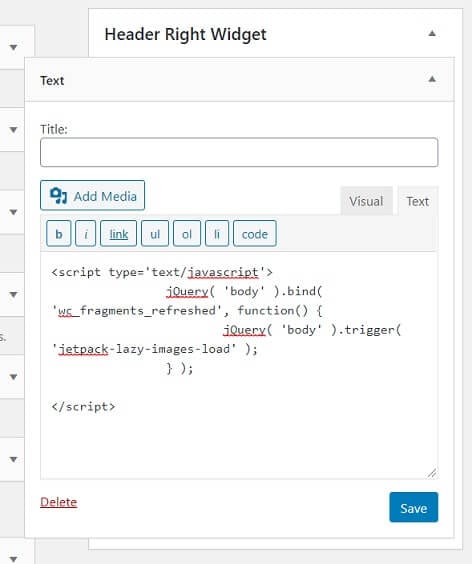Insert unordered list with ul button
This screenshot has width=472, height=564.
click(x=155, y=234)
